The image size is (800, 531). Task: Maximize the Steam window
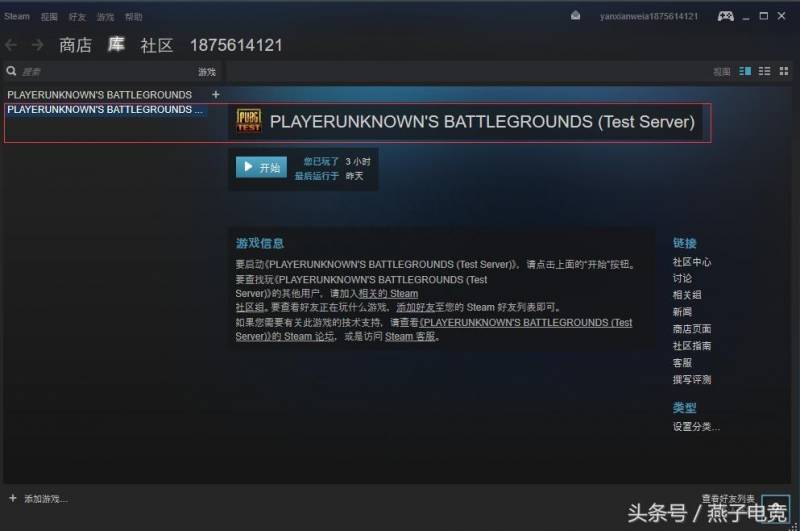[764, 16]
